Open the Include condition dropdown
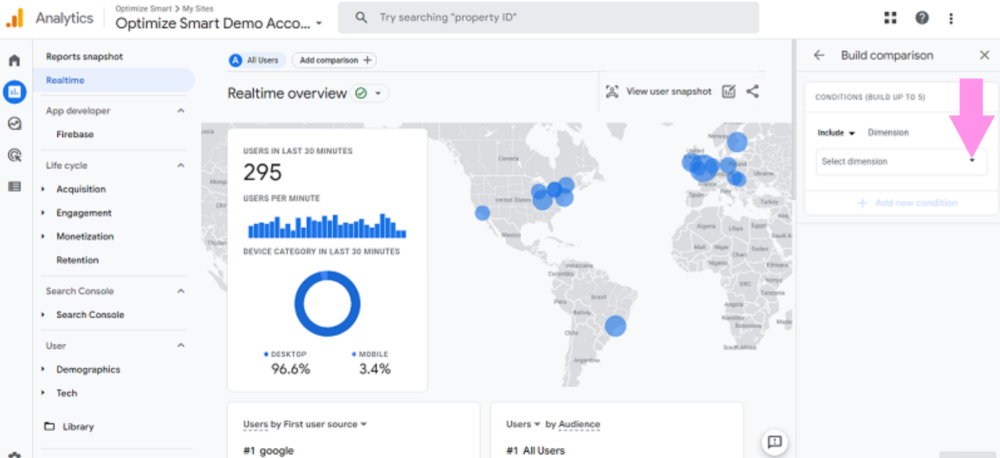 pyautogui.click(x=836, y=133)
